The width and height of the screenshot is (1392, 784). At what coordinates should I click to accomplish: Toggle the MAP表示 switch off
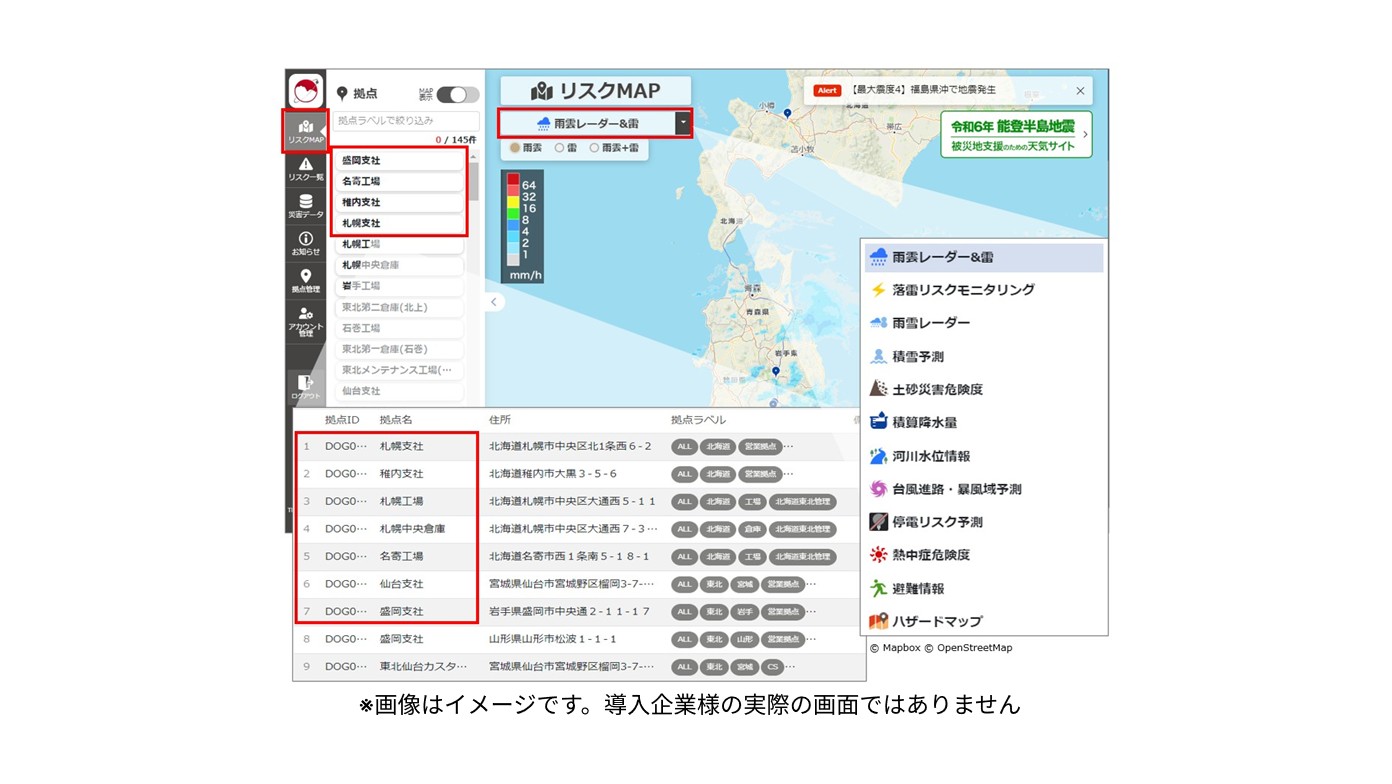point(457,92)
